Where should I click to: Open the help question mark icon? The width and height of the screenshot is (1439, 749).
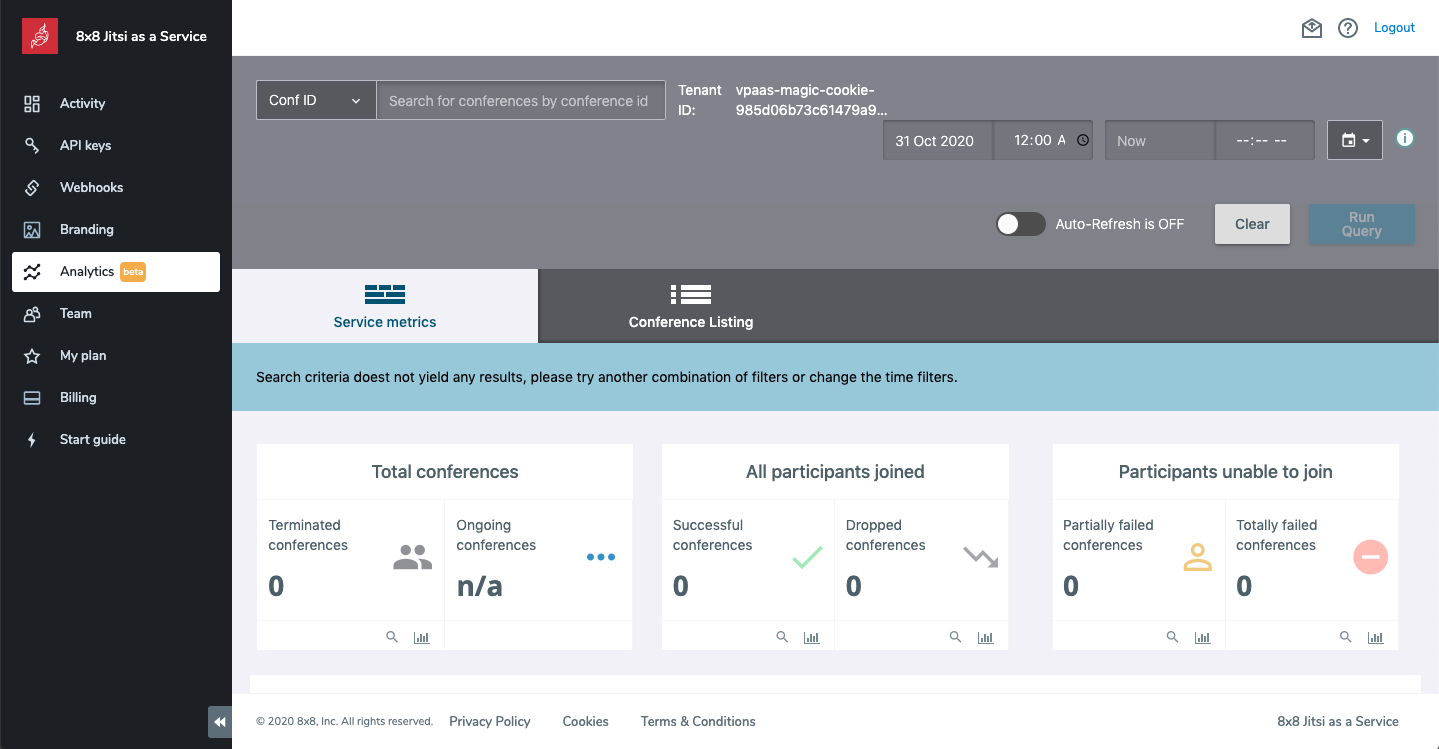point(1348,28)
